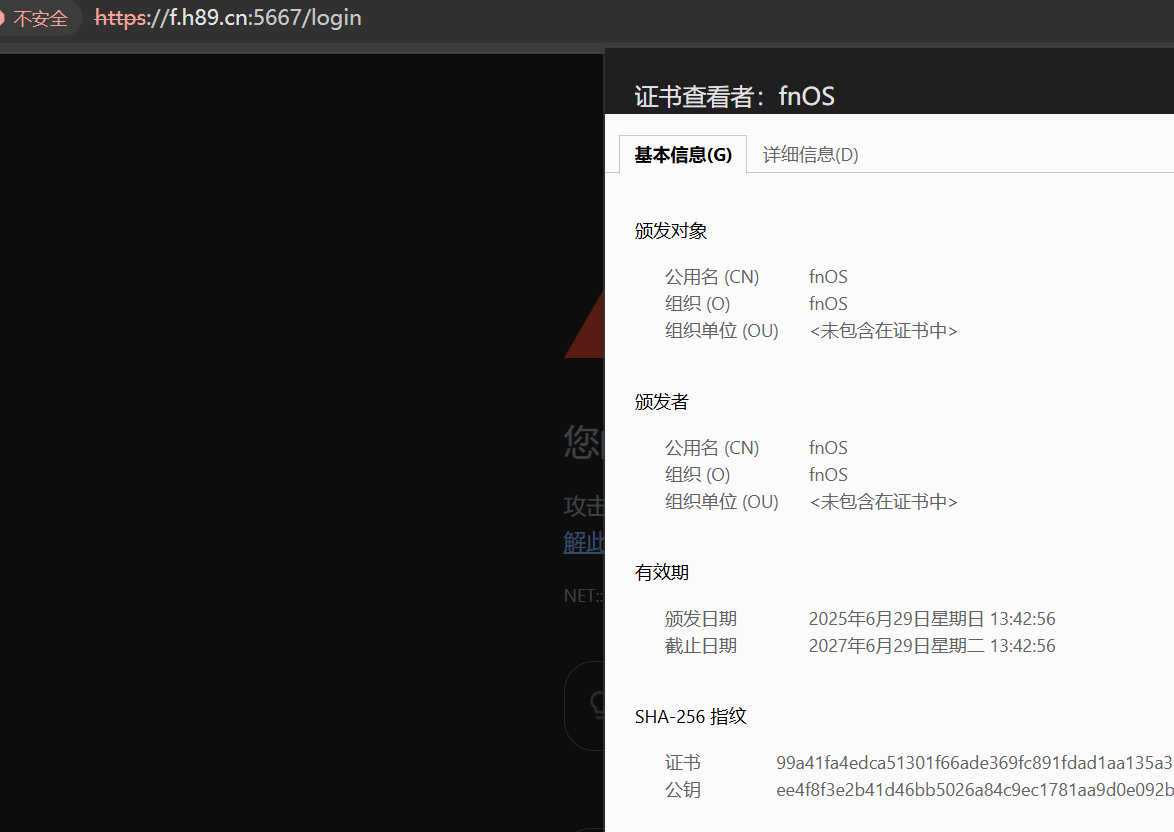Click the expiry date 2027年6月29日星期二 13:42:56
The height and width of the screenshot is (832, 1174).
tap(931, 646)
